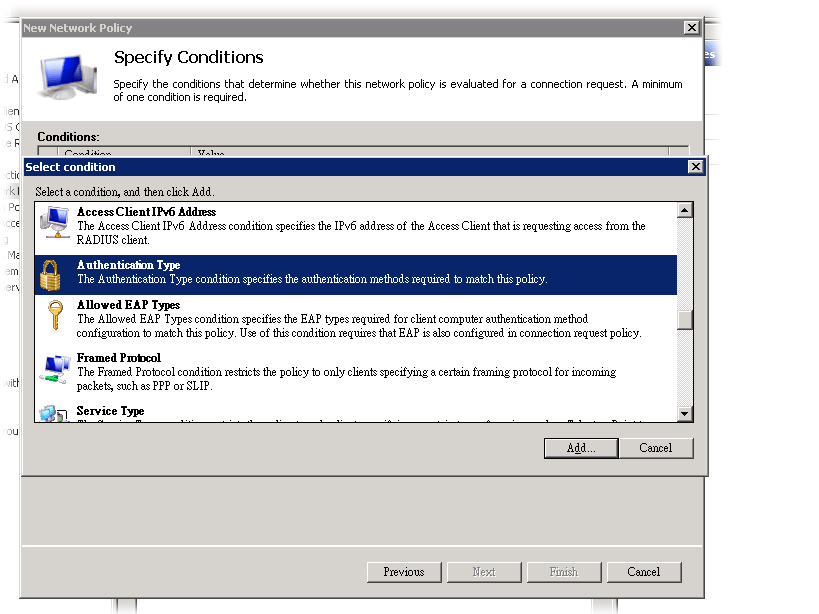Screen dimensions: 819x614
Task: Cancel the Select condition dialog
Action: 655,448
